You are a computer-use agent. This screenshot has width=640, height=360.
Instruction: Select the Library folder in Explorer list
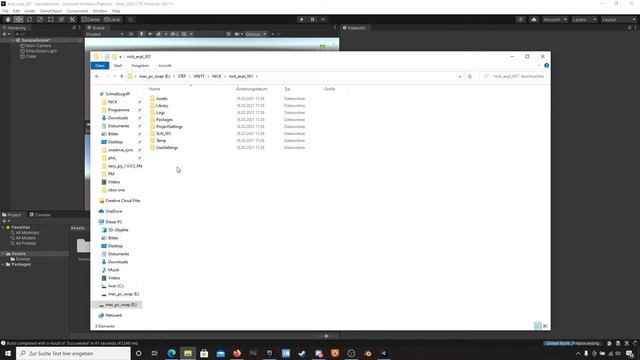click(x=162, y=106)
